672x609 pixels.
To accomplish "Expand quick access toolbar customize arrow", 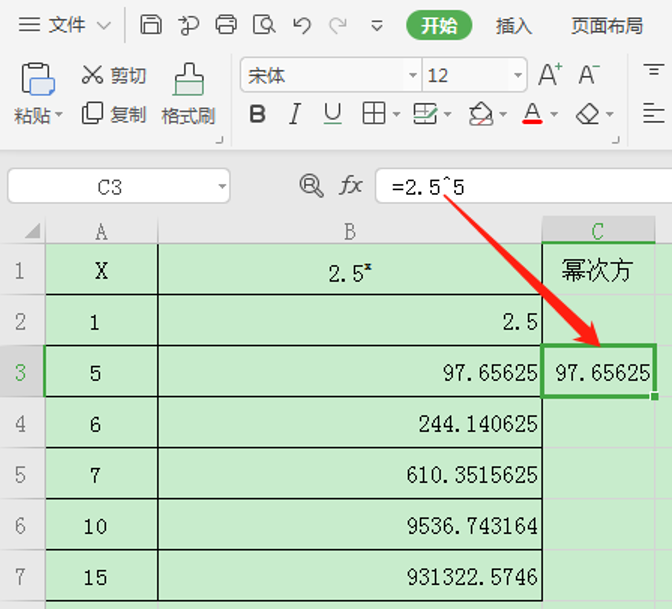I will (377, 26).
